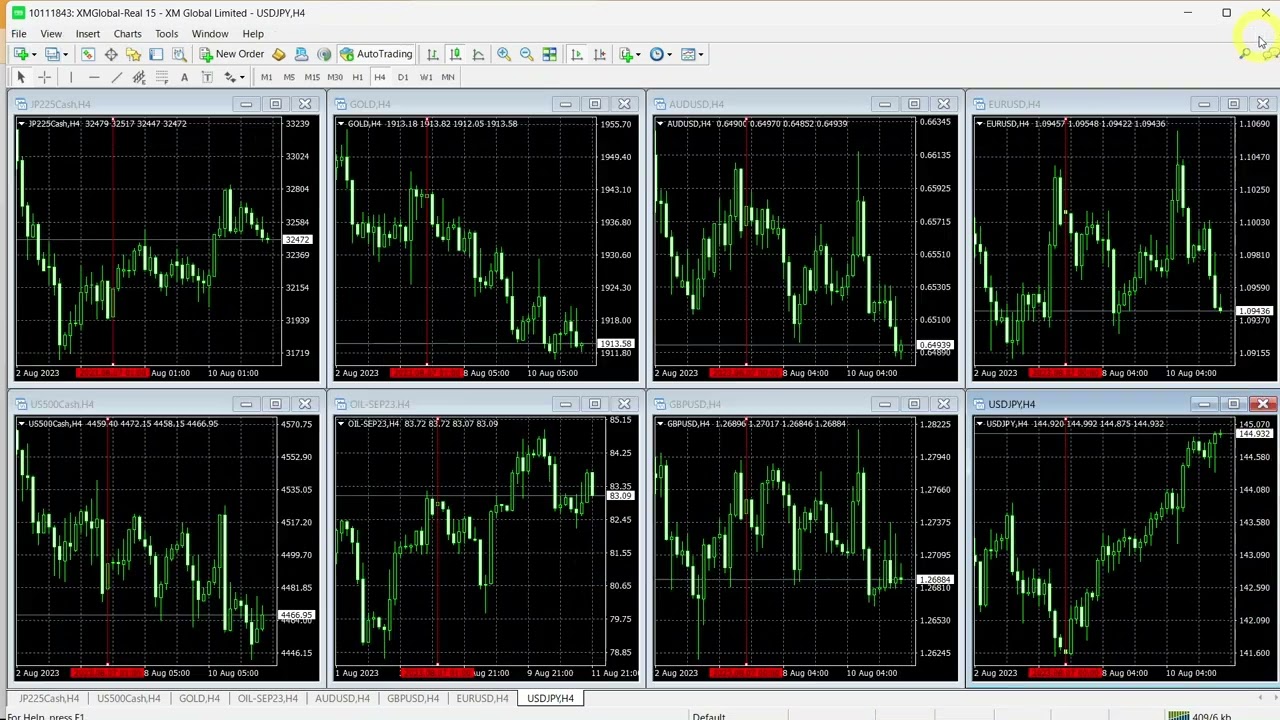This screenshot has height=720, width=1280.
Task: Switch chart to bar chart style
Action: [x=432, y=54]
